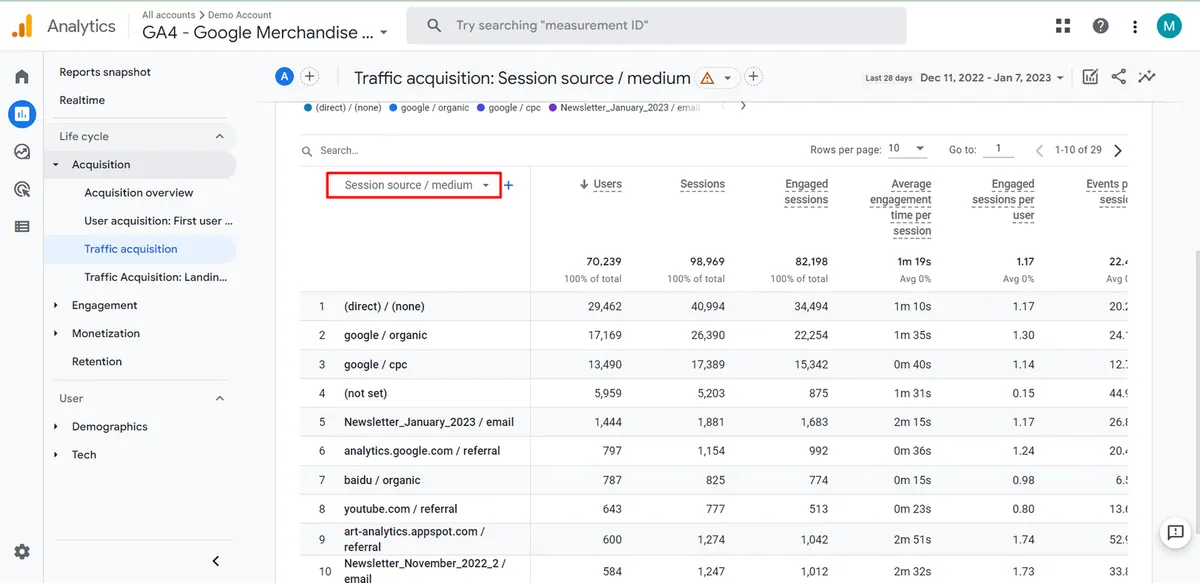Image resolution: width=1200 pixels, height=583 pixels.
Task: Open the property selector dropdown
Action: click(266, 33)
